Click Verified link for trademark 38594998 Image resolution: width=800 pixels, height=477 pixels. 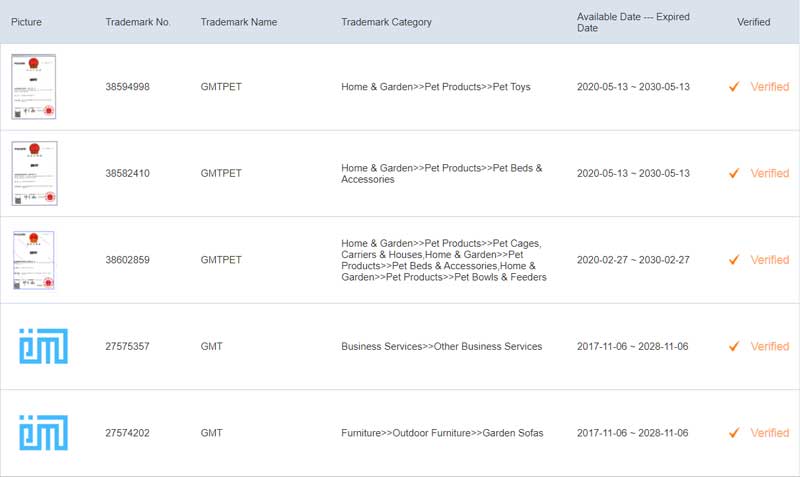pyautogui.click(x=769, y=87)
